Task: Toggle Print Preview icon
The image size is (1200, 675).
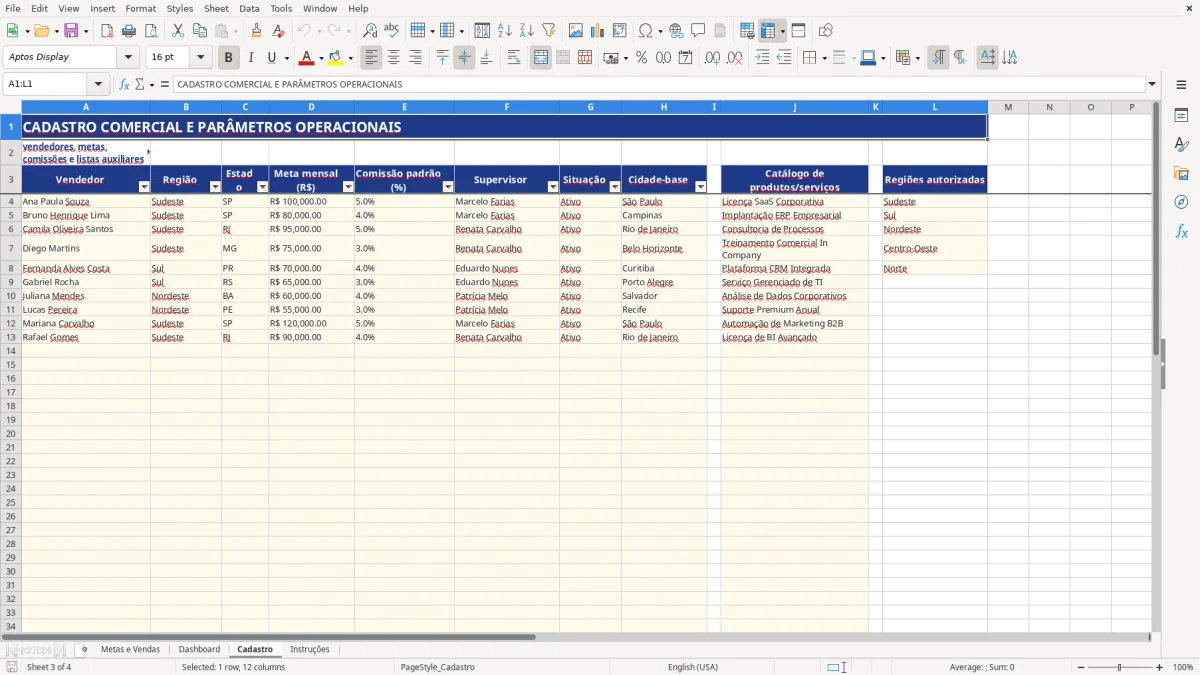Action: point(151,31)
